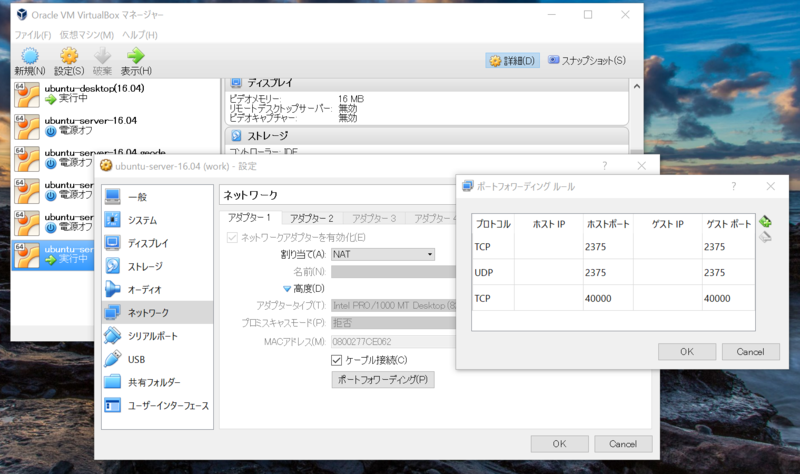The height and width of the screenshot is (474, 800).
Task: Select User Interface (ユーザーインターフェース) category
Action: pos(157,406)
